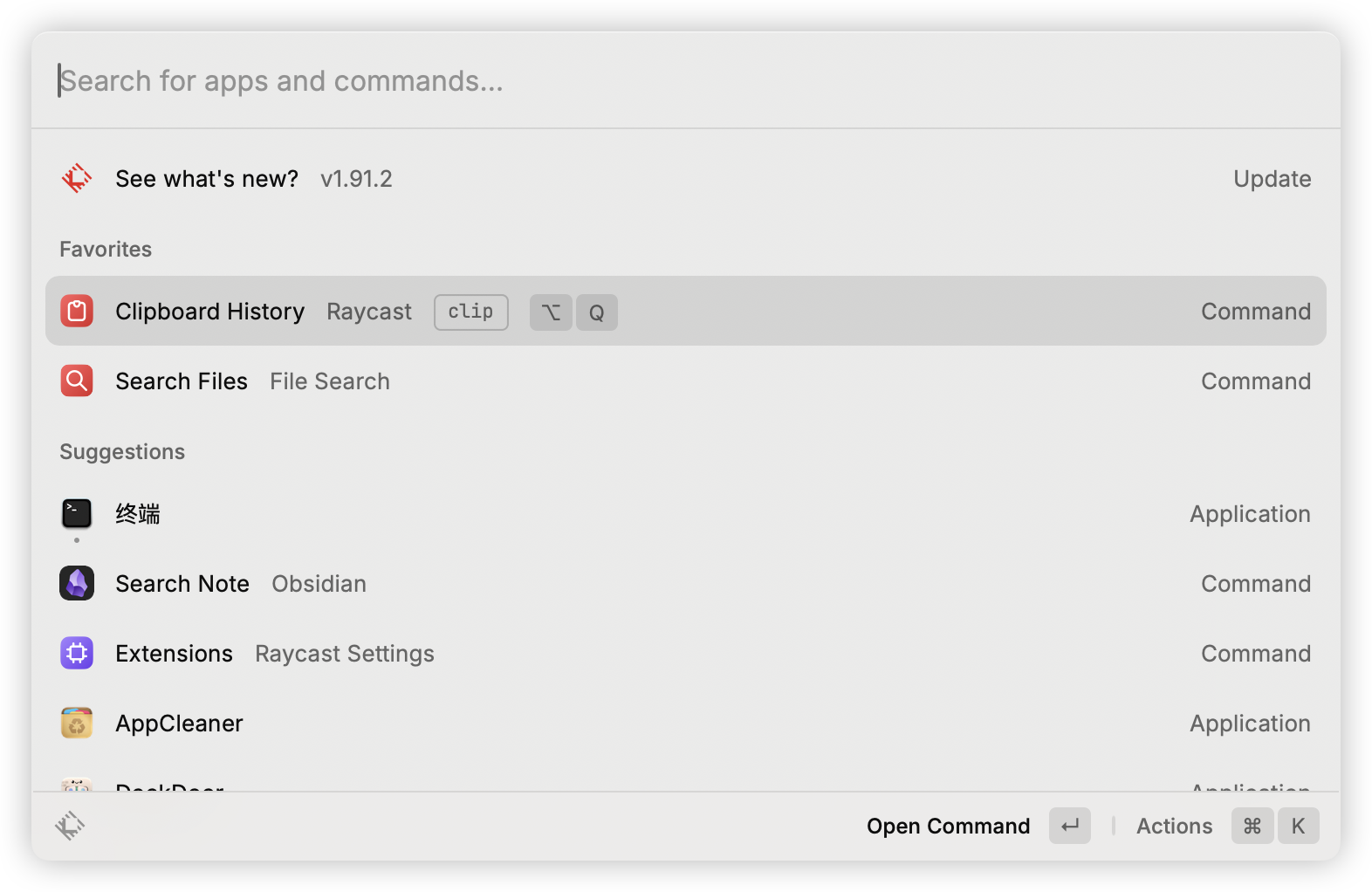The image size is (1372, 892).
Task: Click the Open Command button
Action: tap(978, 826)
